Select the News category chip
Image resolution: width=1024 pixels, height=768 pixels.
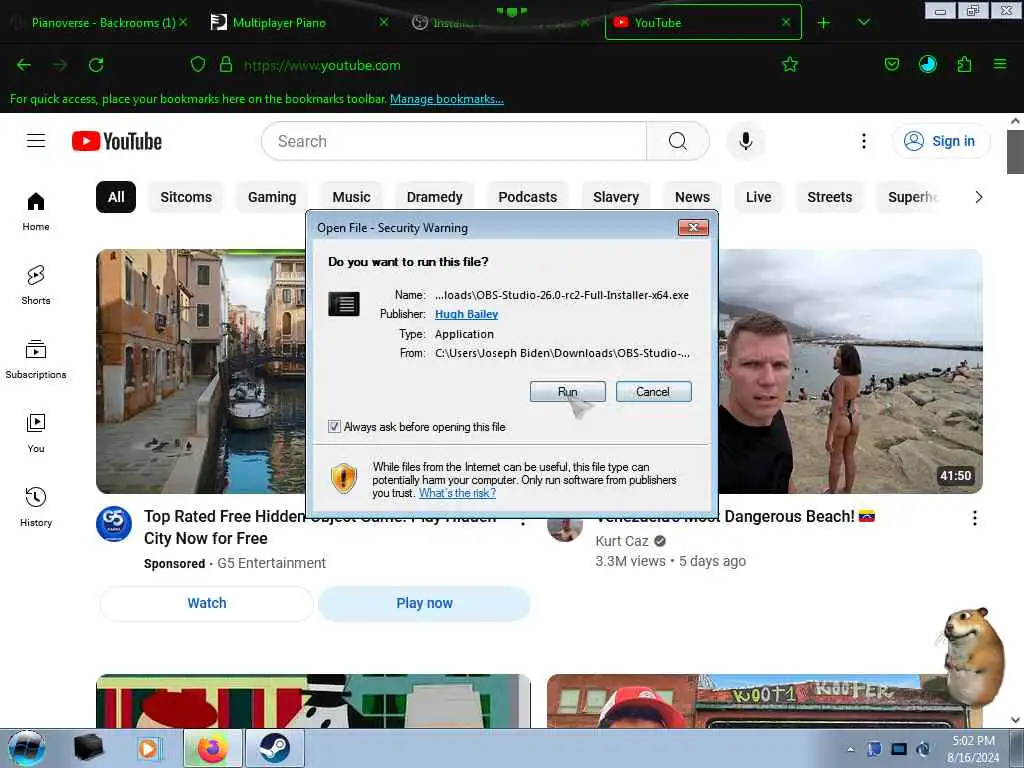(692, 197)
